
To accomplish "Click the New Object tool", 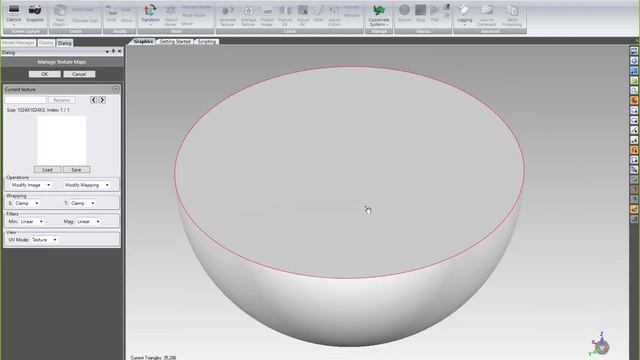I will pos(60,15).
